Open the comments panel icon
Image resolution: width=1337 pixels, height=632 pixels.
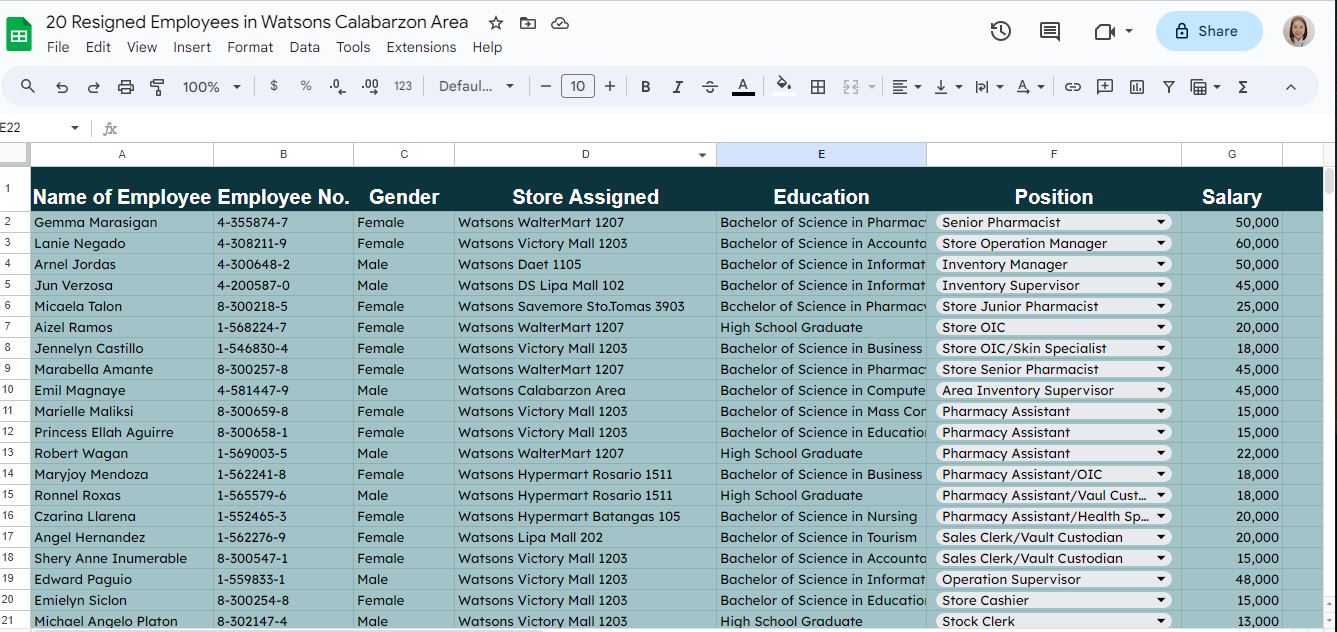click(1049, 31)
